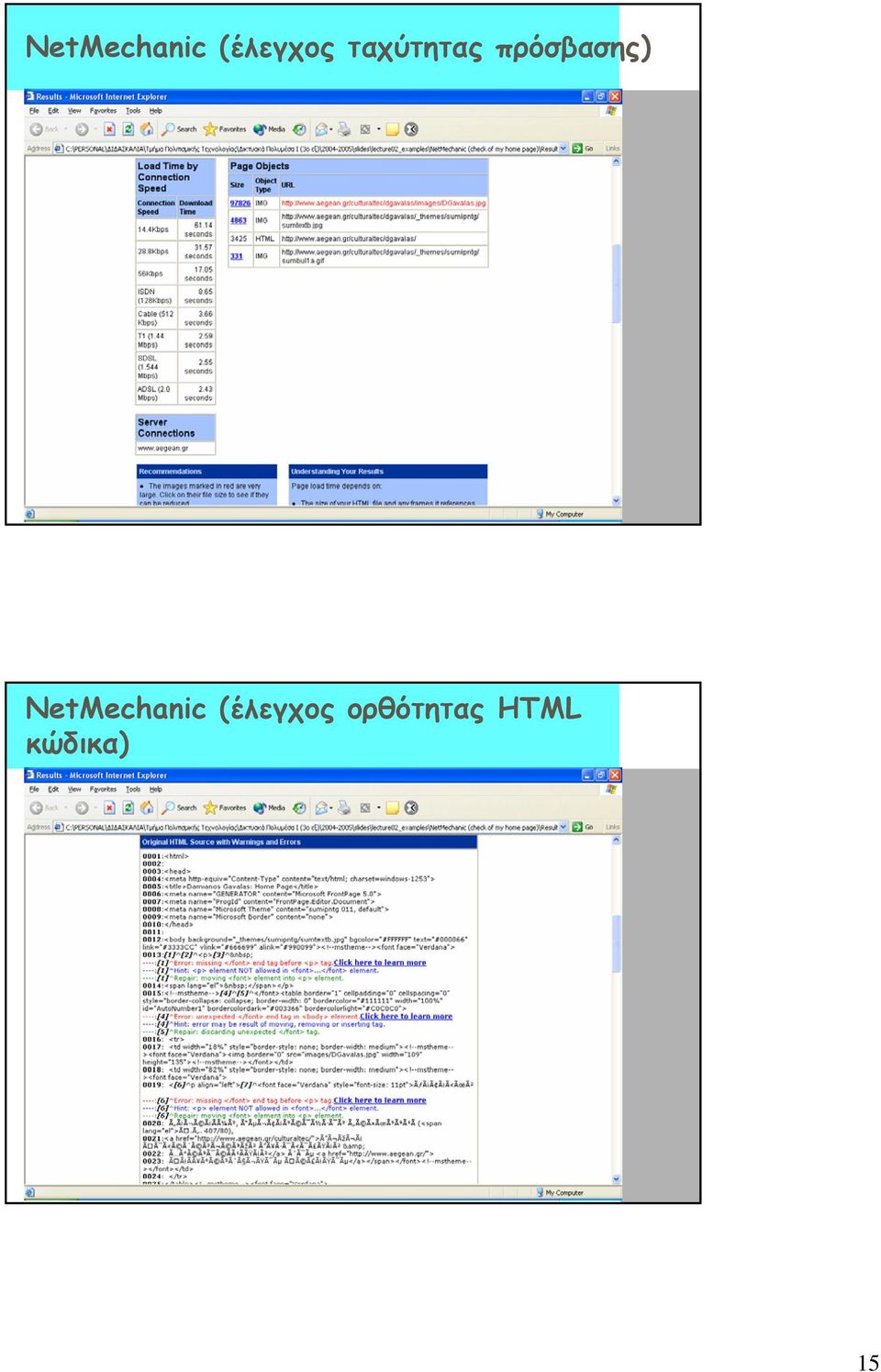Click the My Computer zone in upper status bar
881x1372 pixels.
pos(560,514)
